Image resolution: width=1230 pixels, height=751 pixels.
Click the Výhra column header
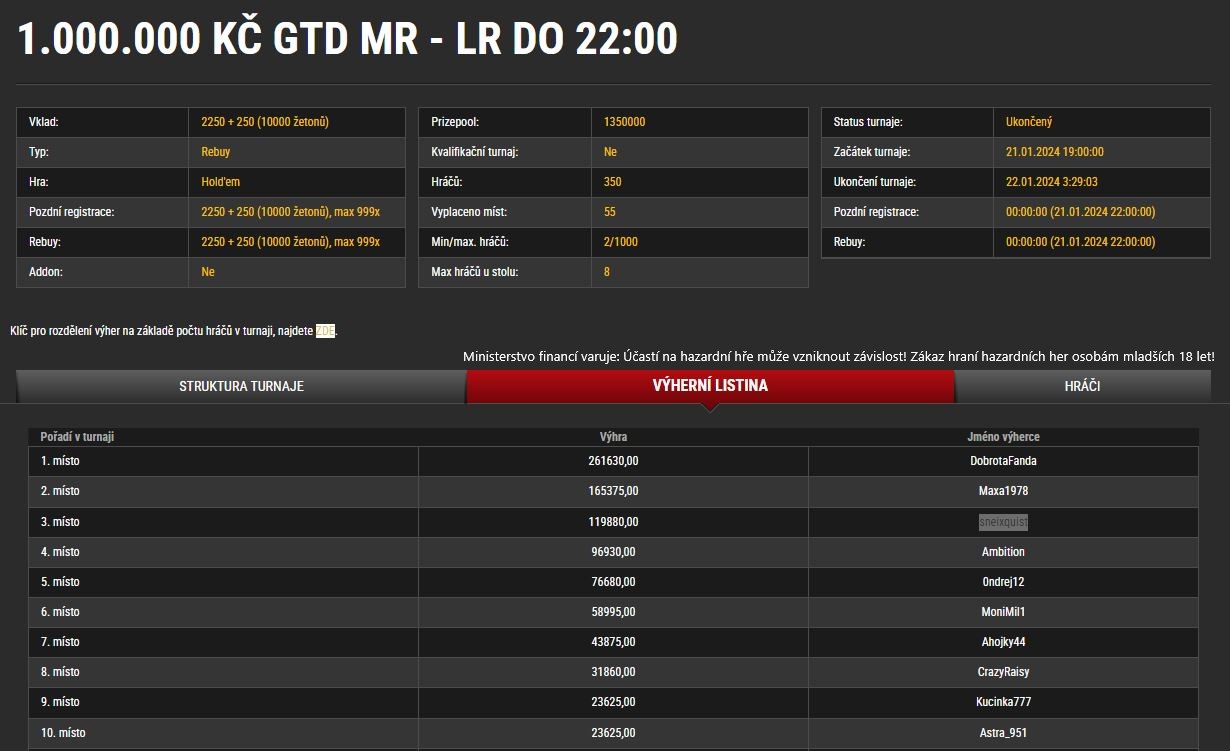613,437
